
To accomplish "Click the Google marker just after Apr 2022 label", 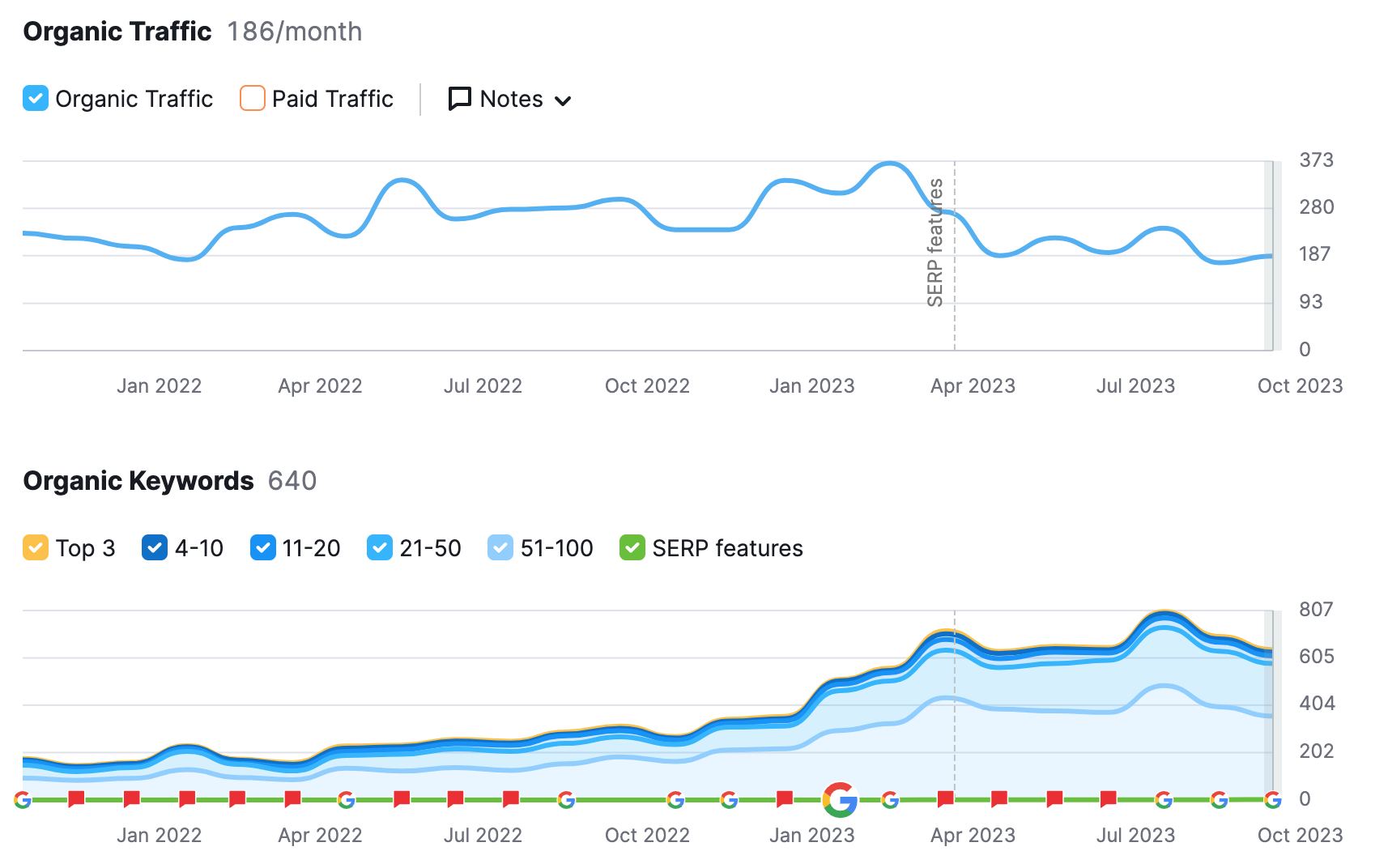I will pos(347,800).
